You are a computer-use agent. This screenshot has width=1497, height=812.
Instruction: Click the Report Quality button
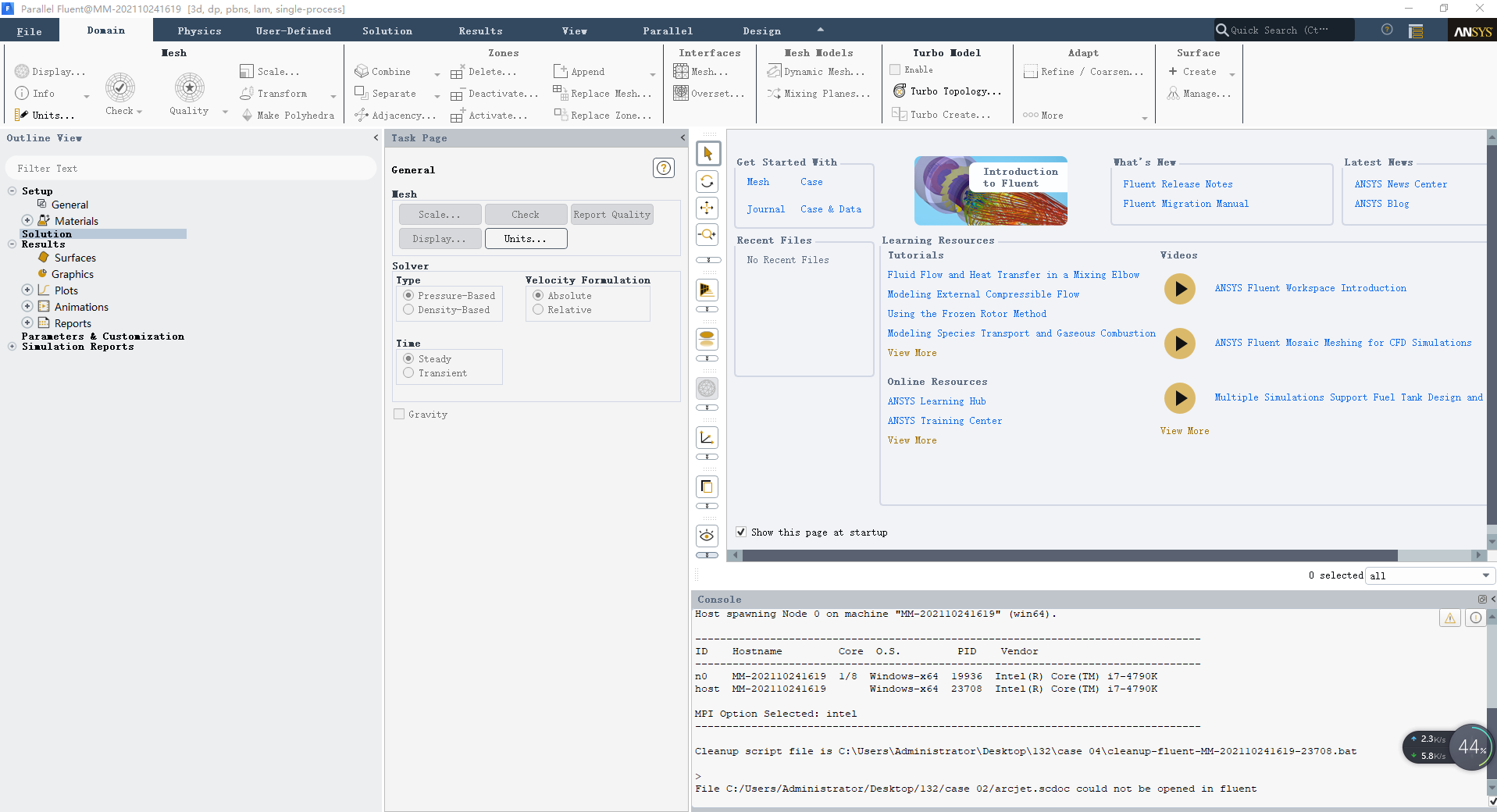click(x=611, y=215)
